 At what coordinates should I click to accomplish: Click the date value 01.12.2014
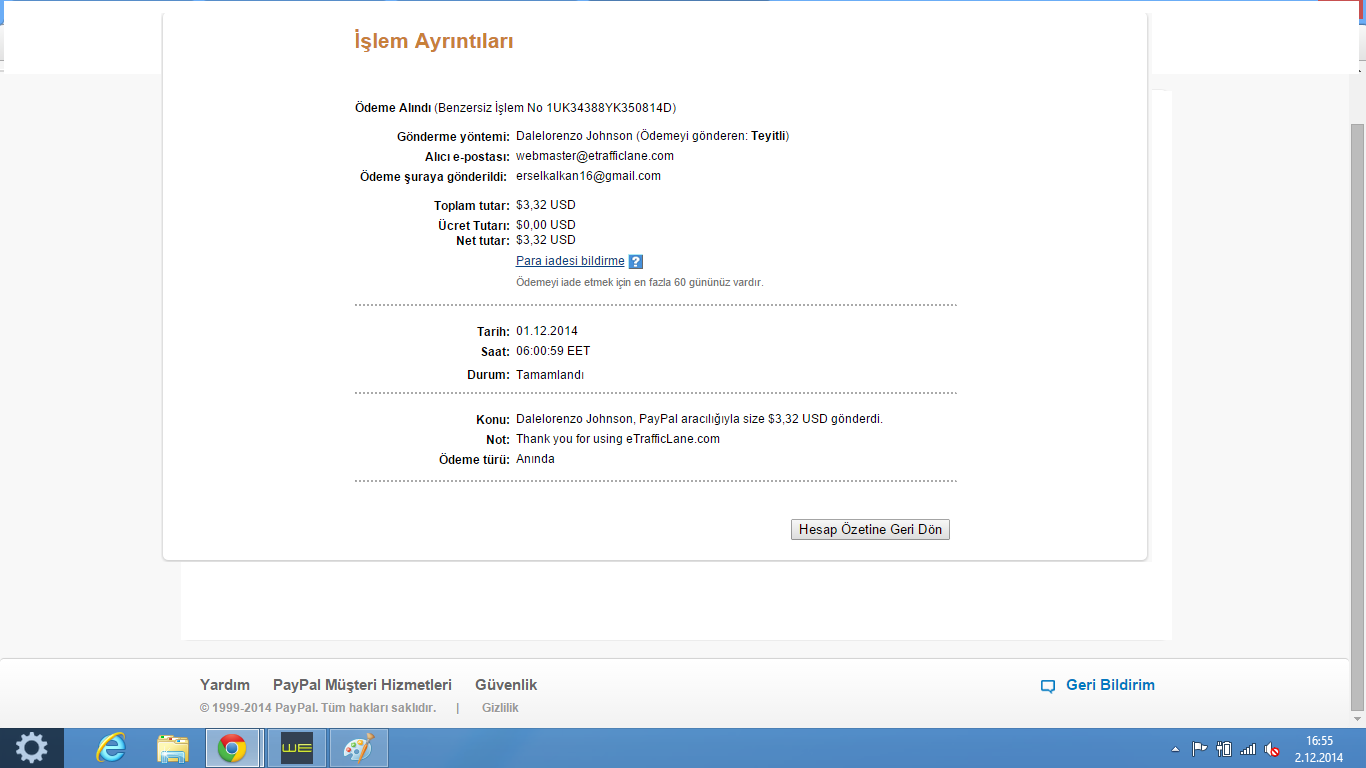coord(547,331)
